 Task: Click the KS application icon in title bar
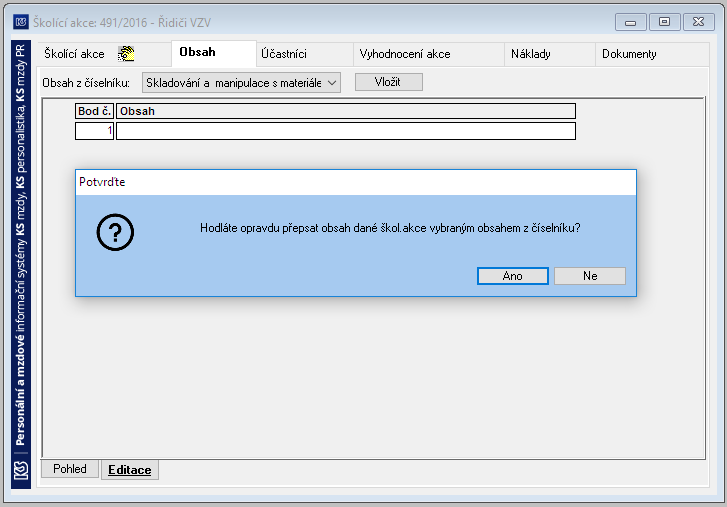(20, 22)
